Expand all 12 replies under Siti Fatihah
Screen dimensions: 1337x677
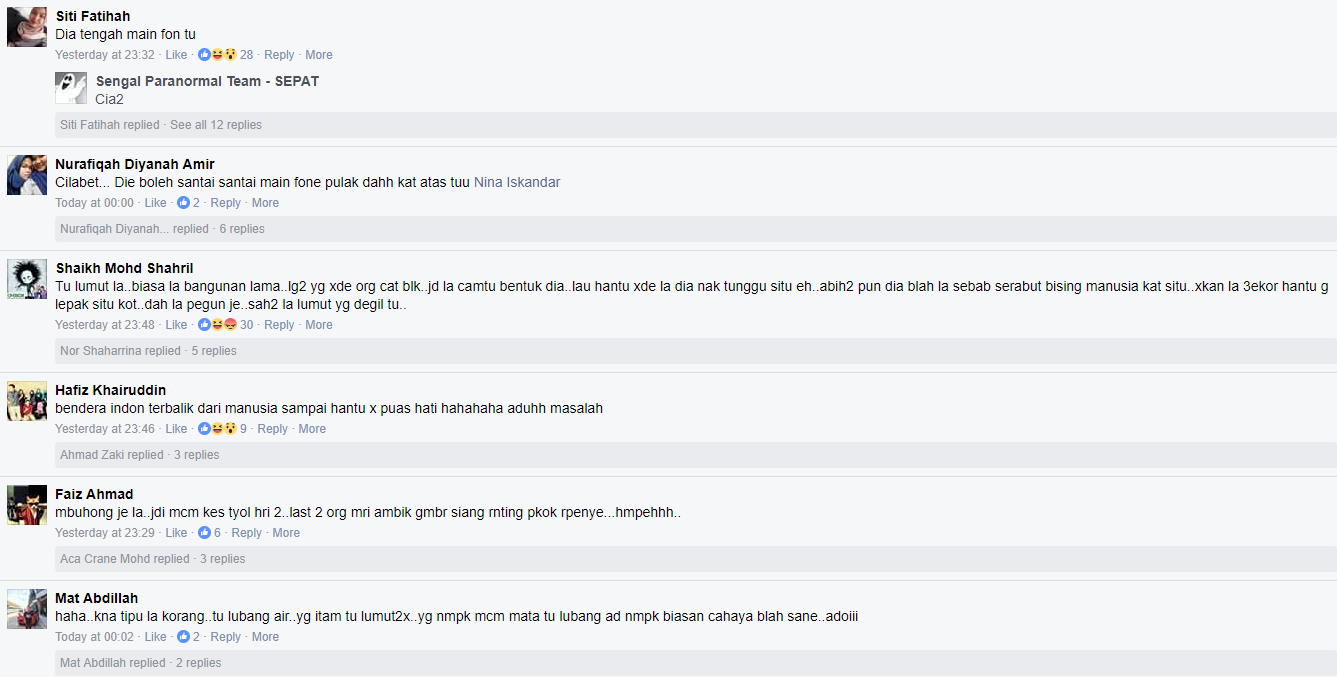[215, 125]
